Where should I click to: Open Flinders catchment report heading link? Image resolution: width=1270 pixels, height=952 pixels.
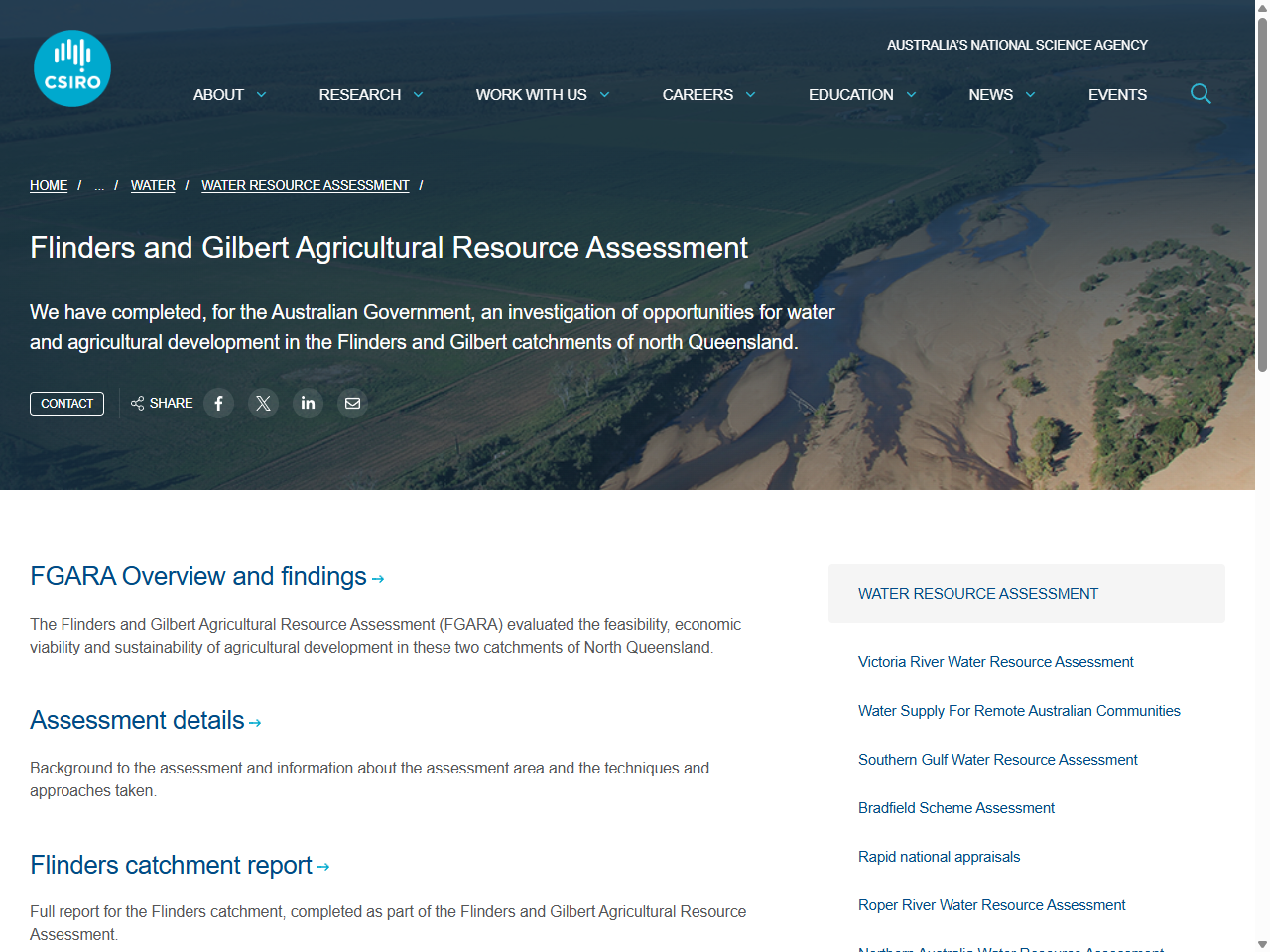click(x=171, y=865)
